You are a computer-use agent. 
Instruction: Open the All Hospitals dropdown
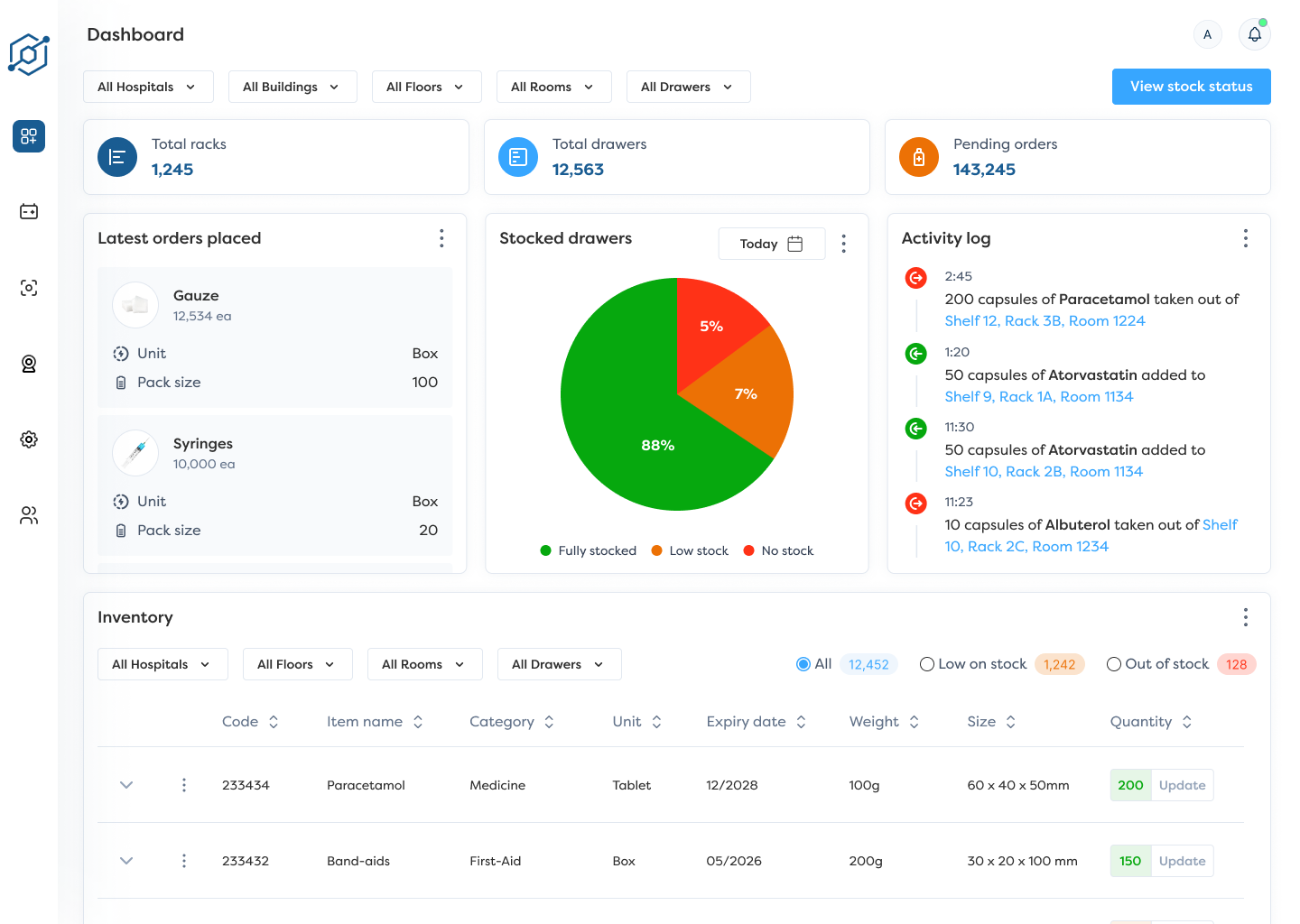(x=148, y=86)
